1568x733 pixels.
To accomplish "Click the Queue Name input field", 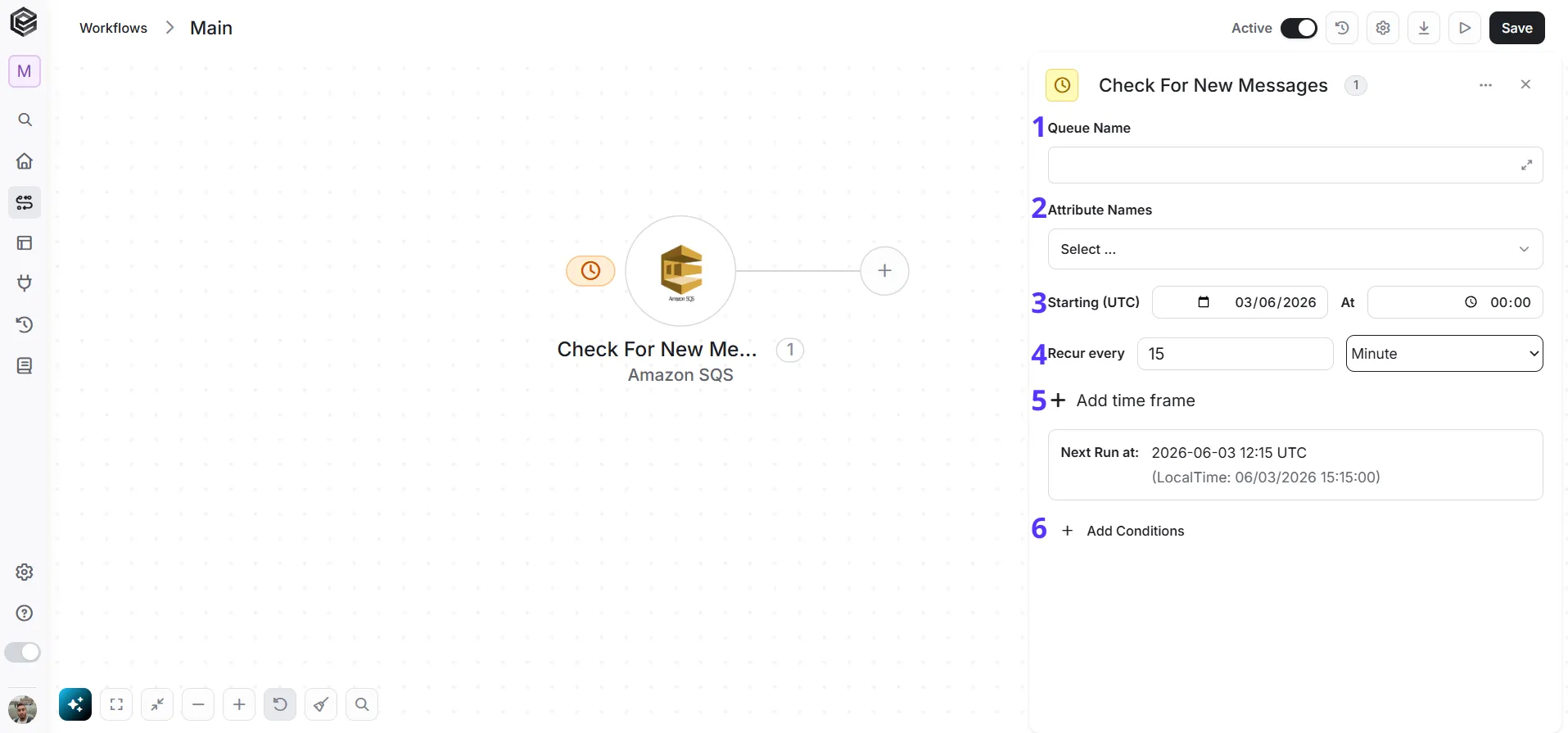I will point(1295,165).
